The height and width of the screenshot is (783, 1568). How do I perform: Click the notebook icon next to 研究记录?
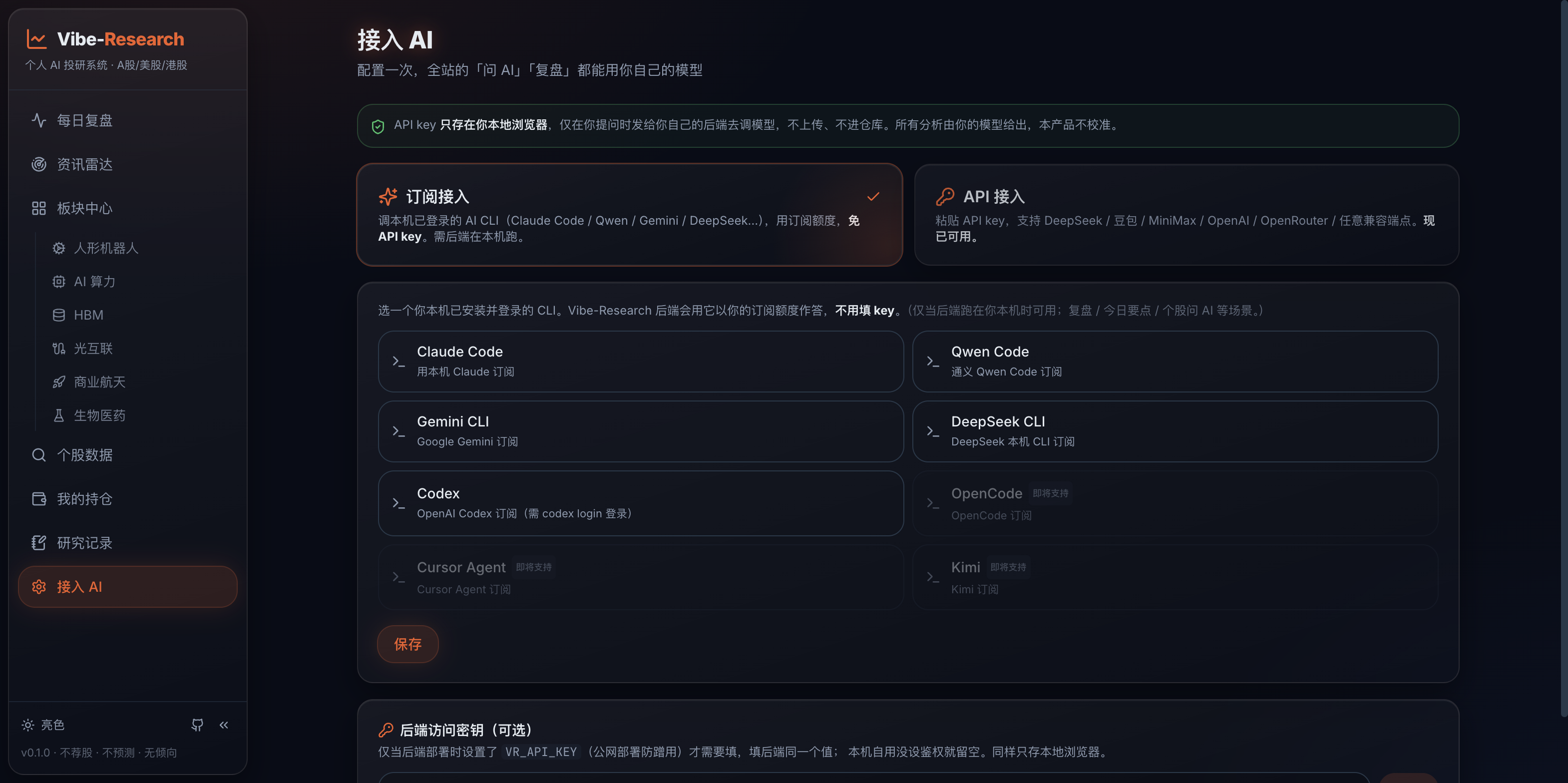point(39,543)
